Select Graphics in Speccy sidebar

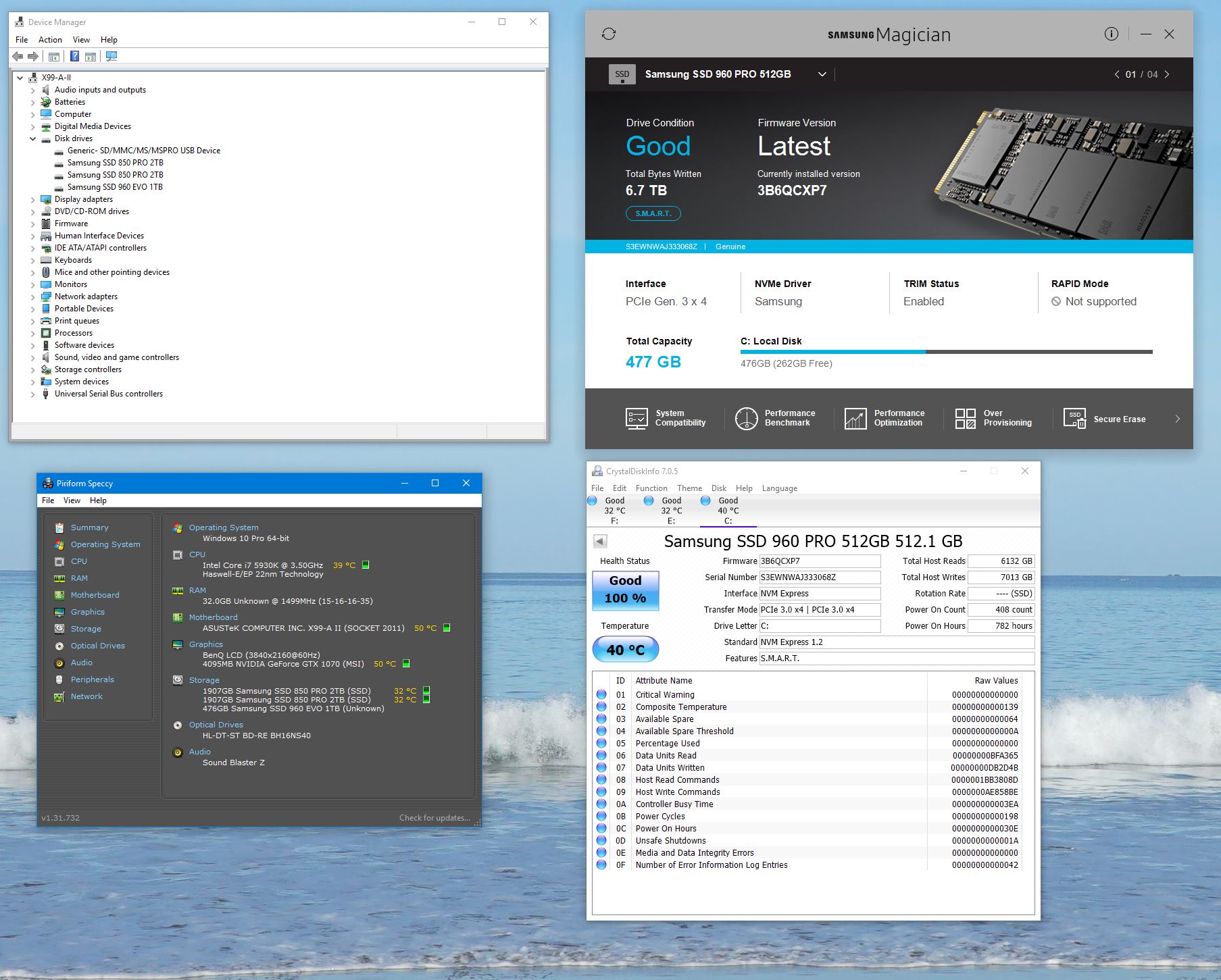click(x=87, y=612)
